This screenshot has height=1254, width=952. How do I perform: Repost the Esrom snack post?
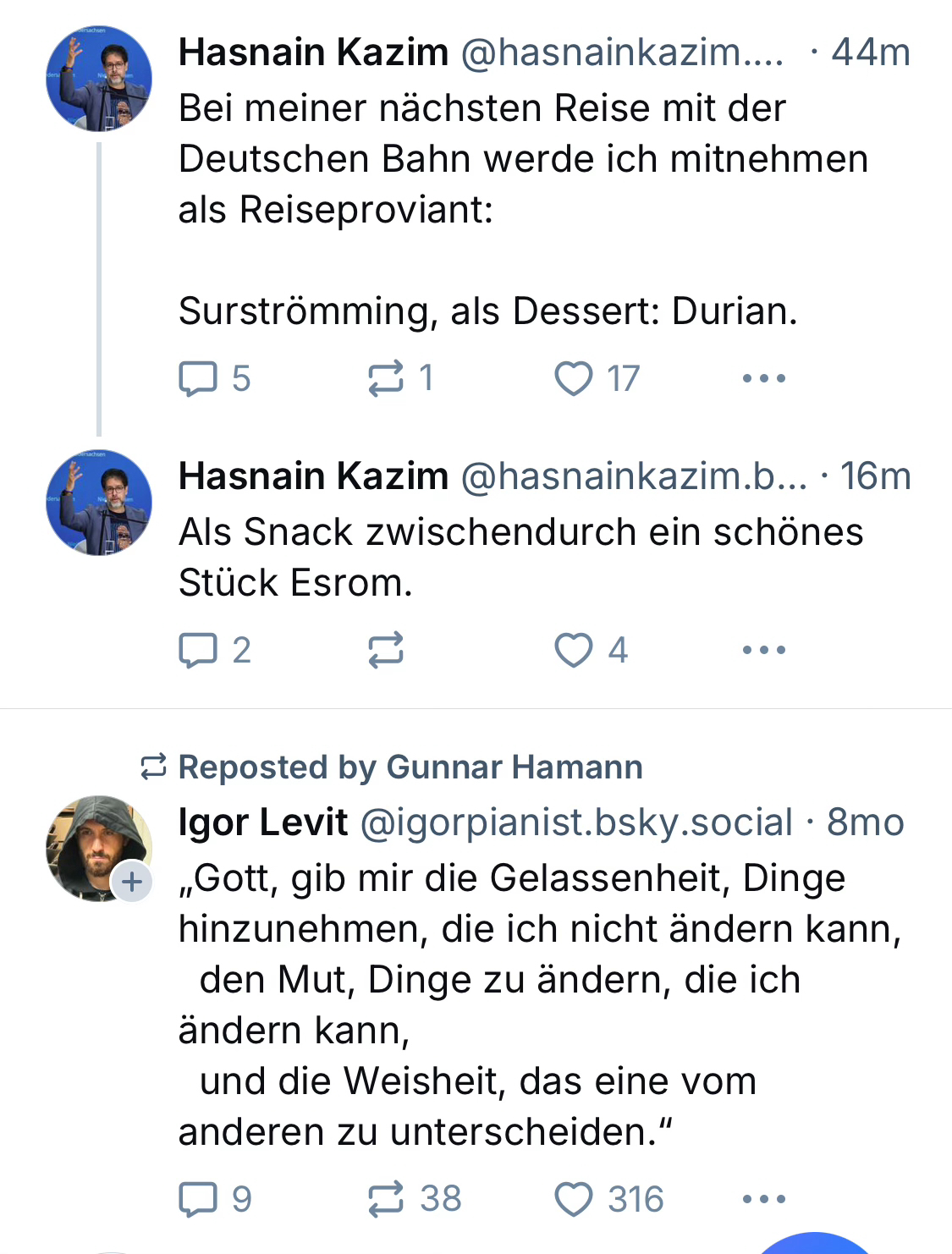click(x=386, y=650)
